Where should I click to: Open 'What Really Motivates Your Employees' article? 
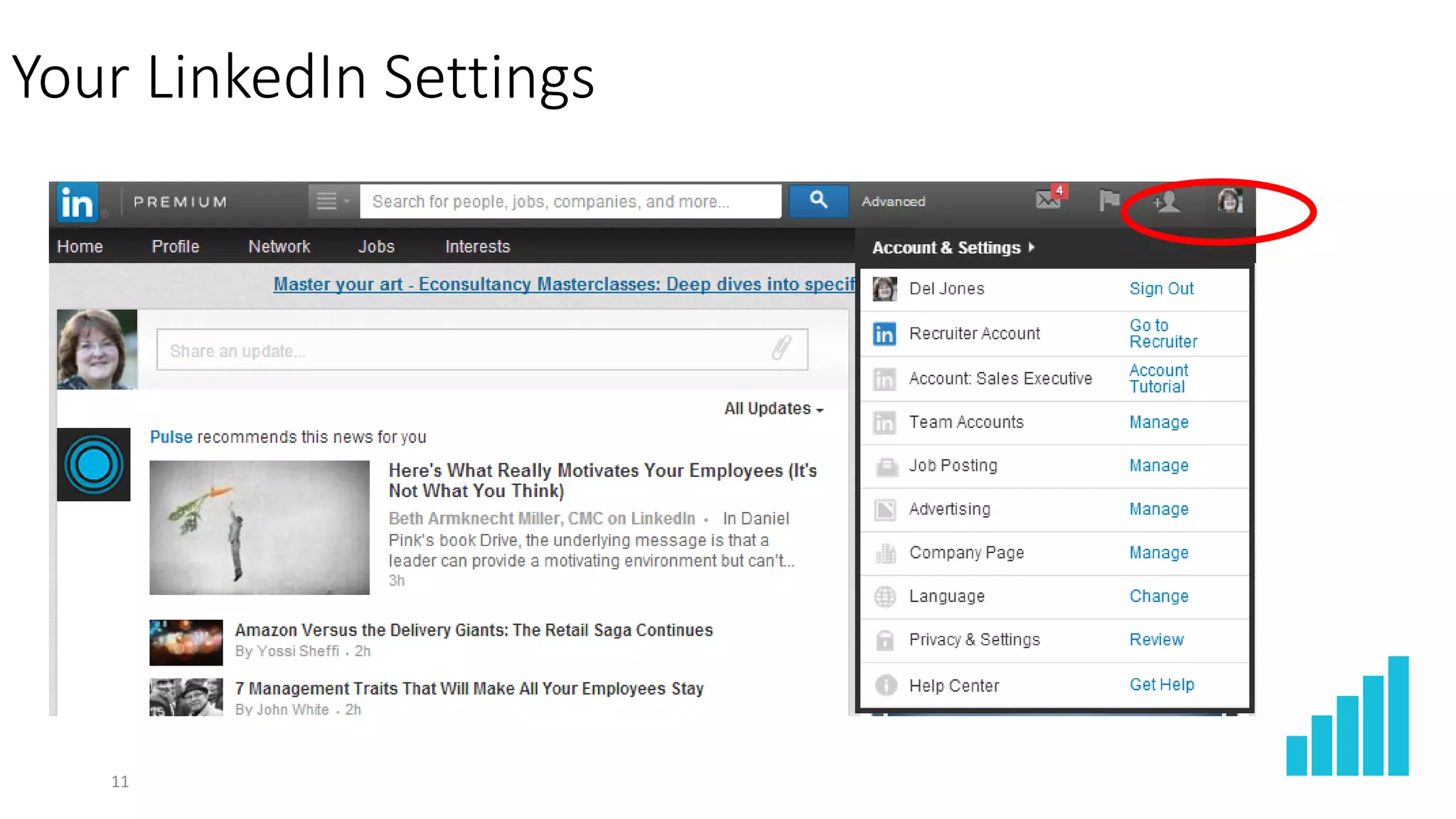(x=603, y=481)
